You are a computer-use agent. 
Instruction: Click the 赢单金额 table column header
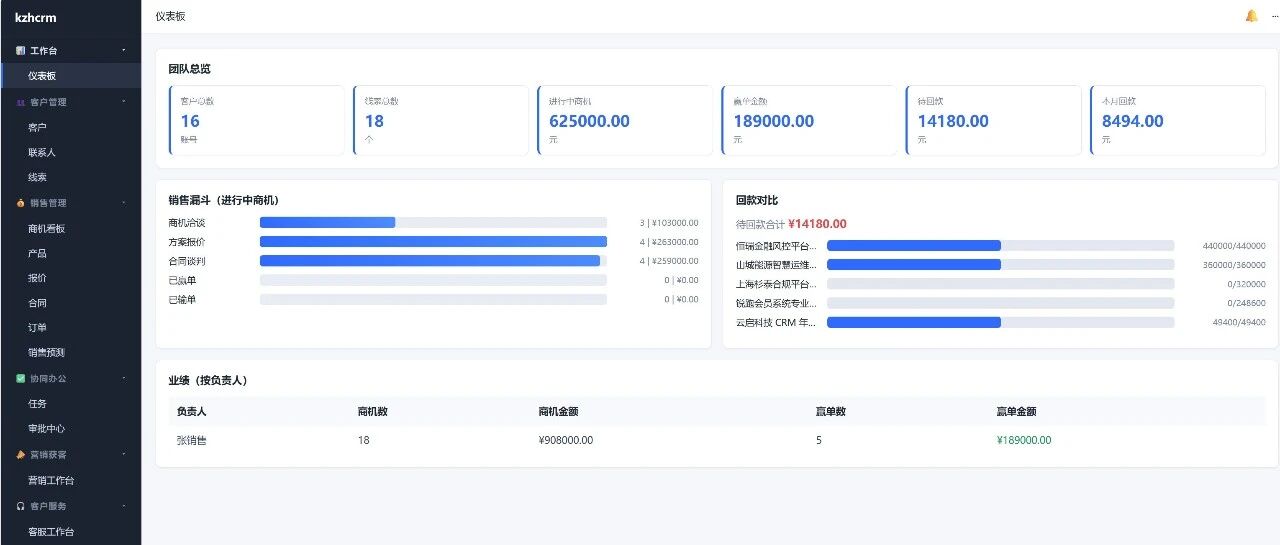(x=1016, y=411)
